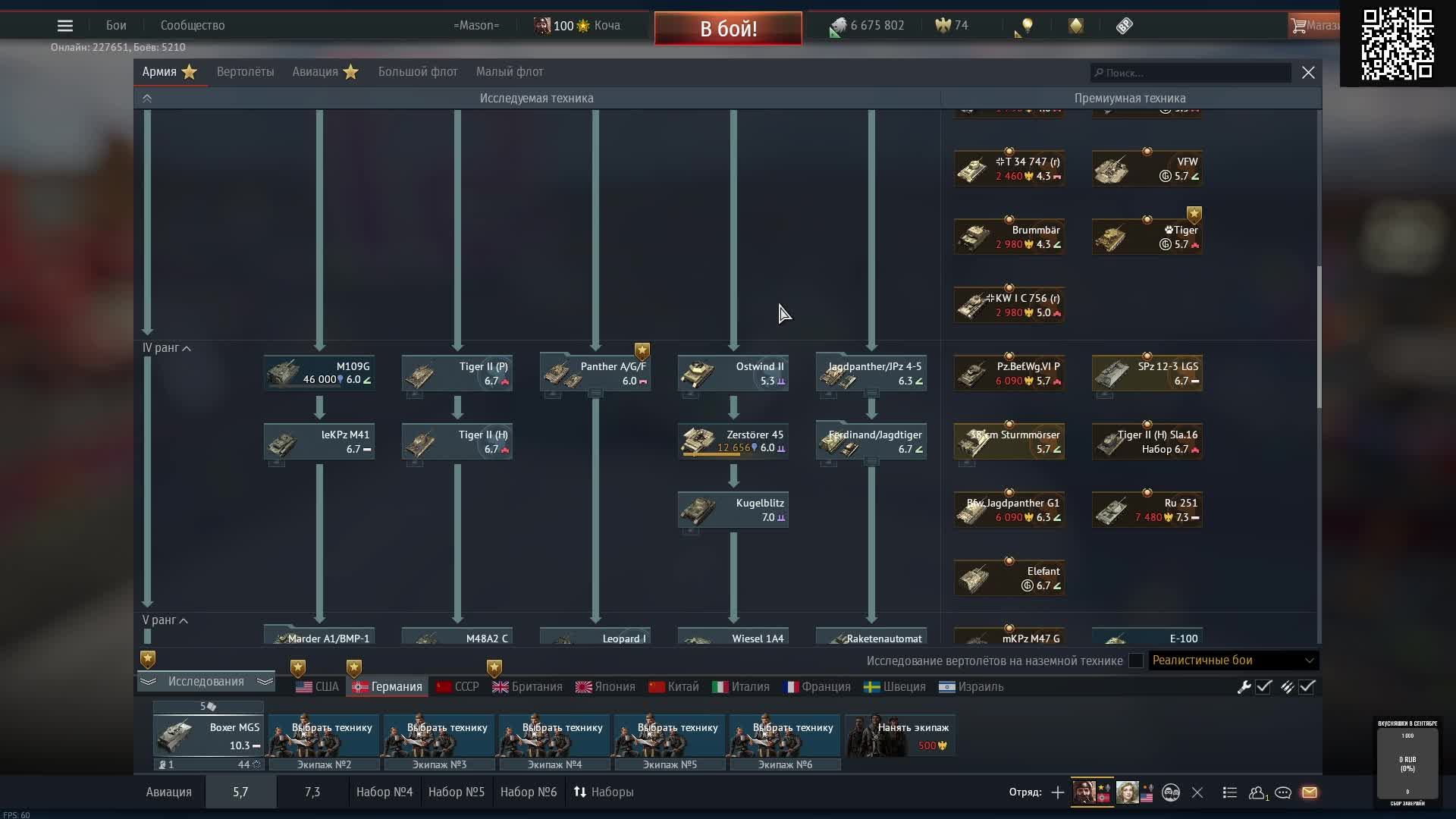
Task: Toggle helicopter research on ground vehicles checkbox
Action: [1136, 661]
